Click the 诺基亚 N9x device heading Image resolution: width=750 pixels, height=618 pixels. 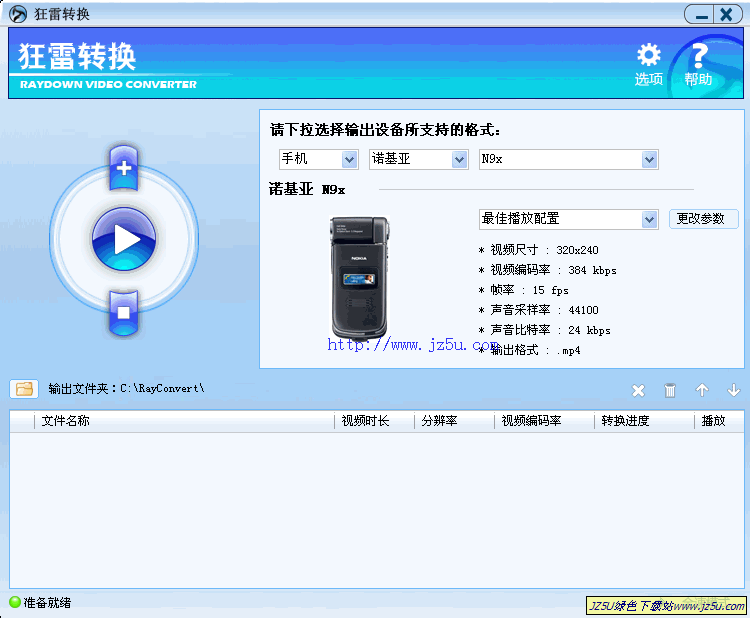[307, 189]
